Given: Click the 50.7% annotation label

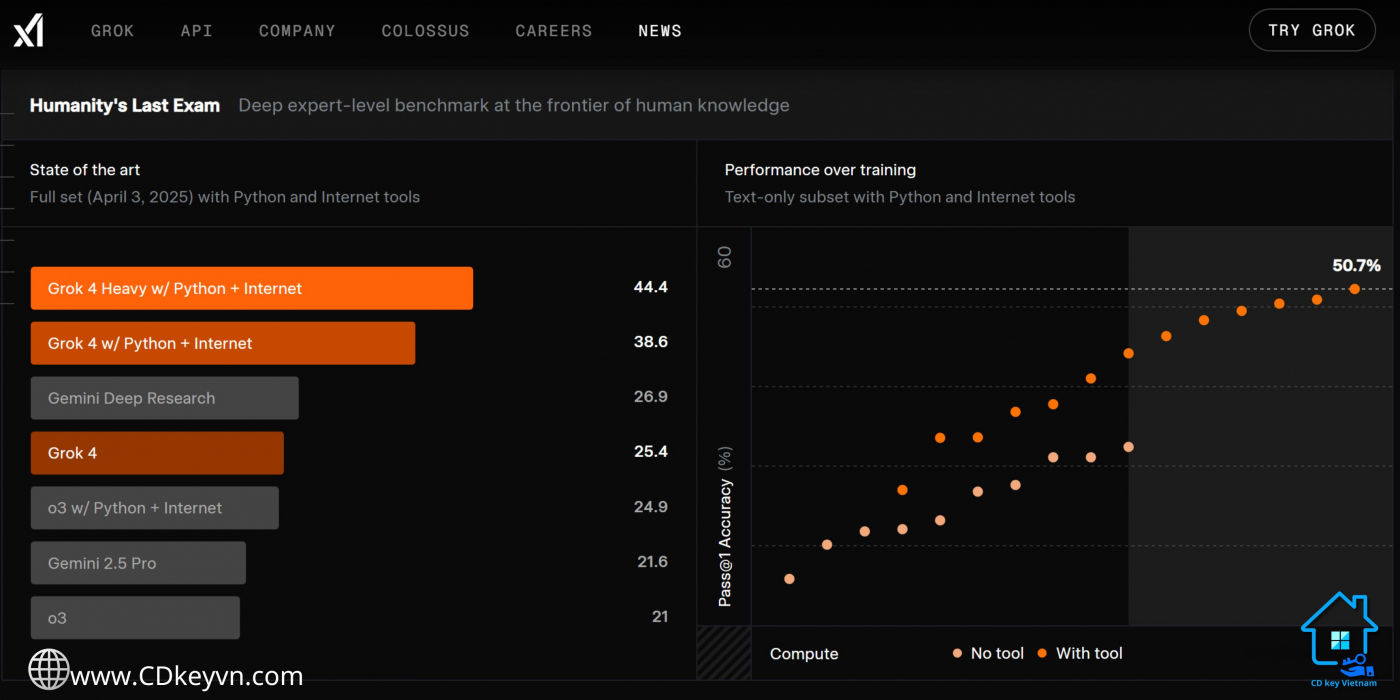Looking at the screenshot, I should pos(1356,265).
